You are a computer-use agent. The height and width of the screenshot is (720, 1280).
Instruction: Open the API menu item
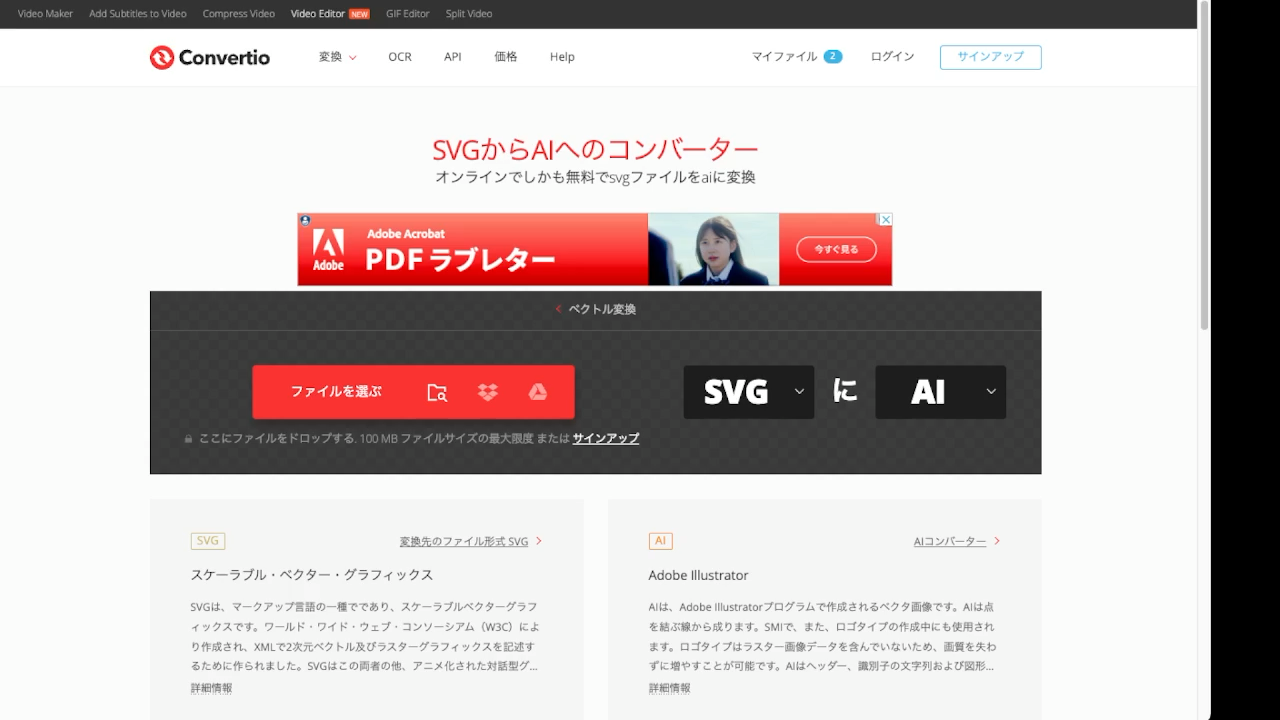453,57
